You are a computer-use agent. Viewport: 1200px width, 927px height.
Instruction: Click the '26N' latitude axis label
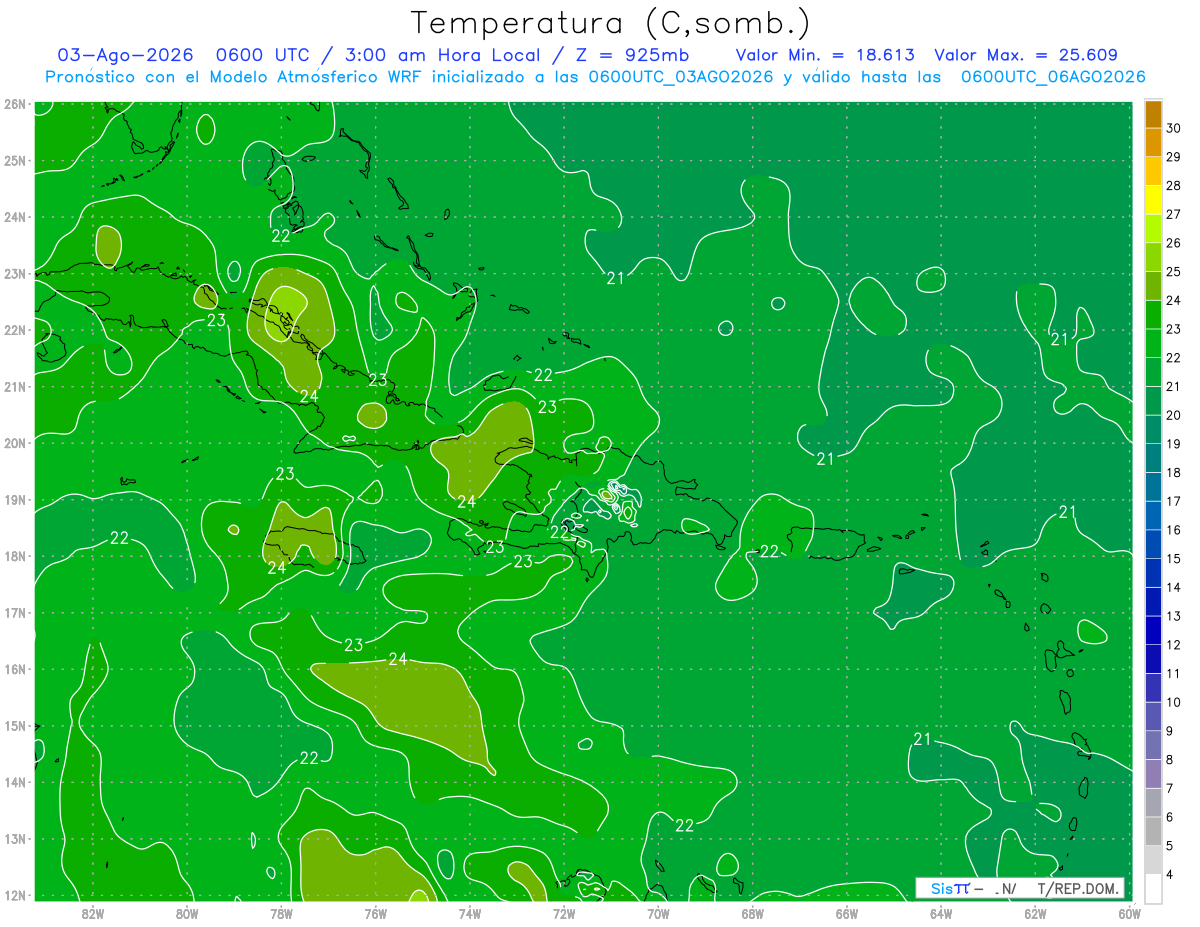[14, 104]
